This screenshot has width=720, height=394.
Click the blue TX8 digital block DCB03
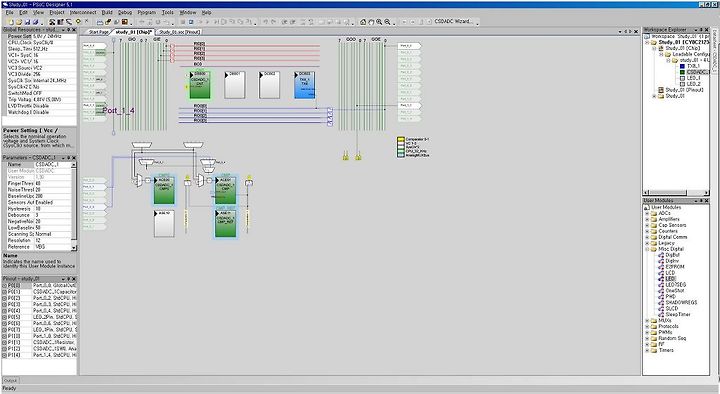[x=304, y=85]
